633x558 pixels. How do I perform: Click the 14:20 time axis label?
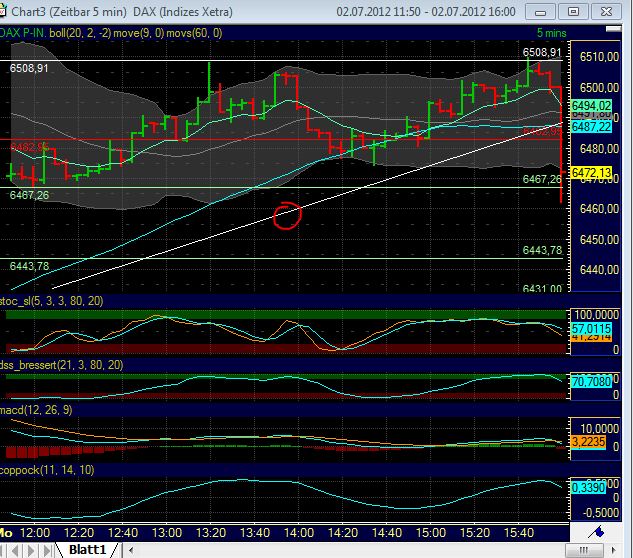[343, 533]
